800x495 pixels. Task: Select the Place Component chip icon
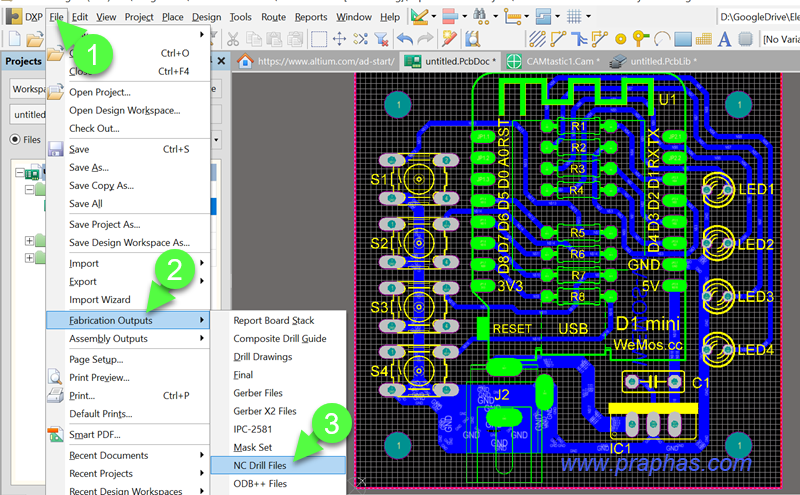point(745,39)
